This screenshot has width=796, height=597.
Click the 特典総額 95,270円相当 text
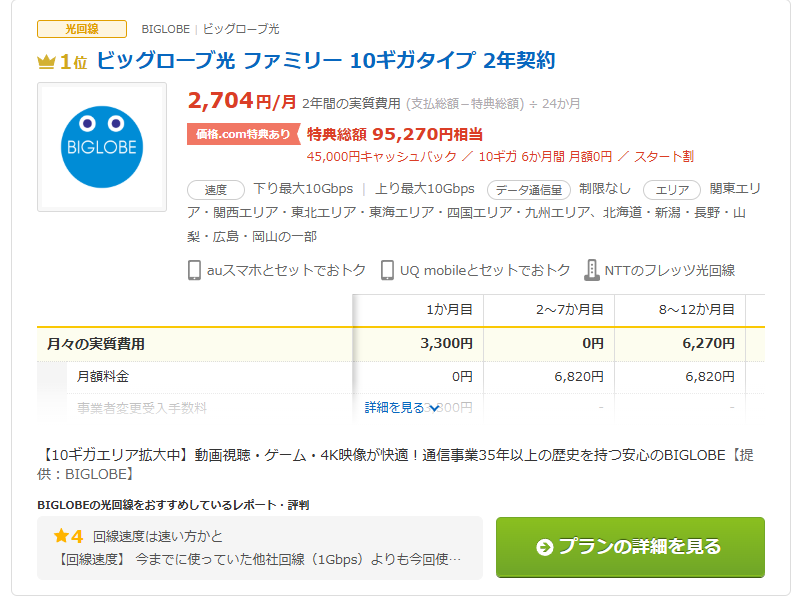[394, 134]
